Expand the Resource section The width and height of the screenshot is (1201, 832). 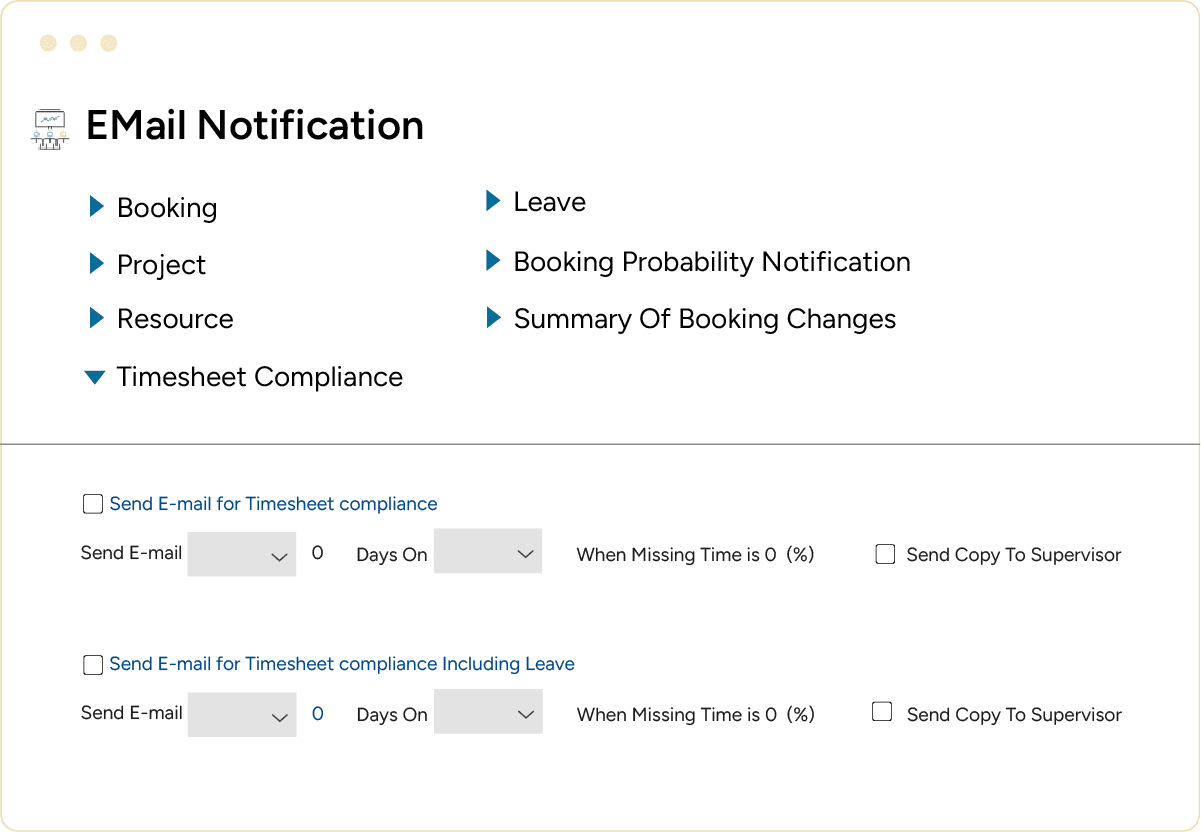96,319
